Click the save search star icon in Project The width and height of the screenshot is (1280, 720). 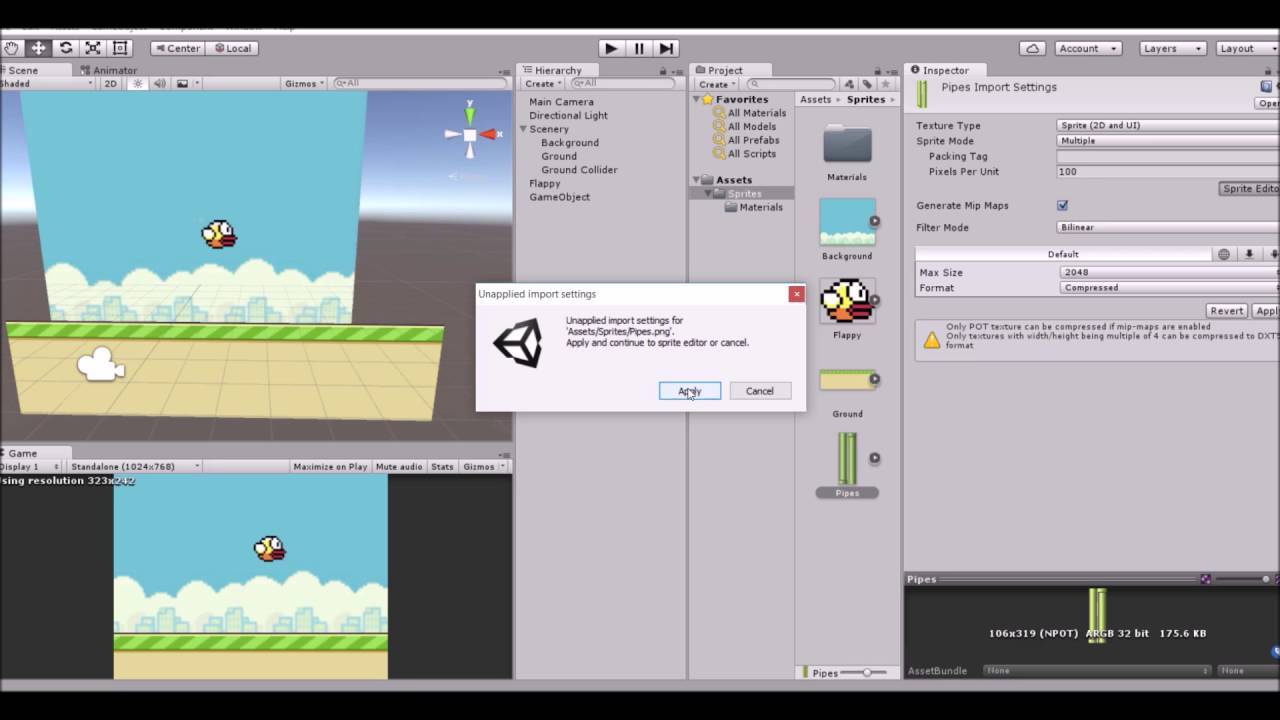[885, 84]
